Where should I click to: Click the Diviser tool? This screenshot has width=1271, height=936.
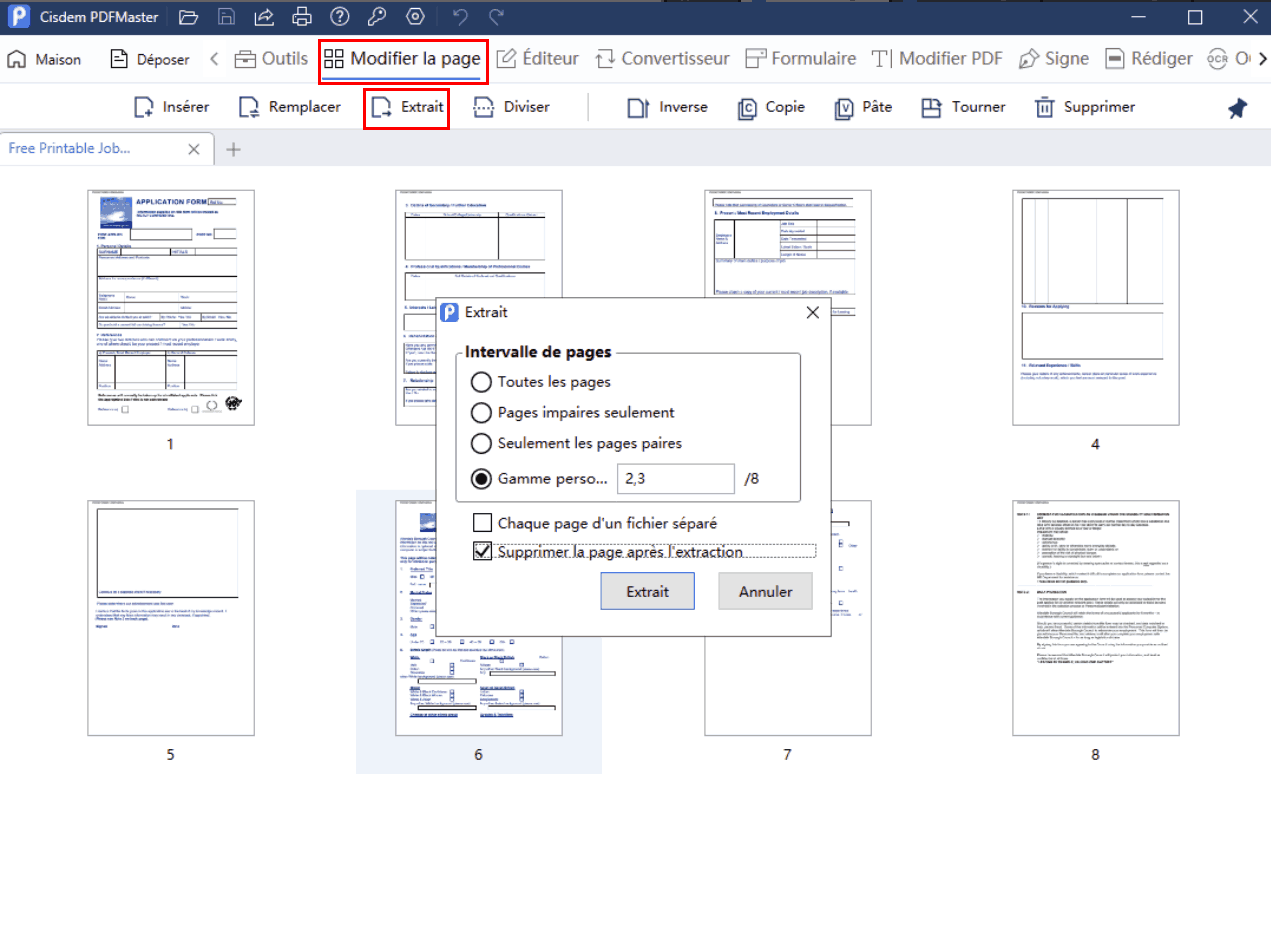pos(511,107)
